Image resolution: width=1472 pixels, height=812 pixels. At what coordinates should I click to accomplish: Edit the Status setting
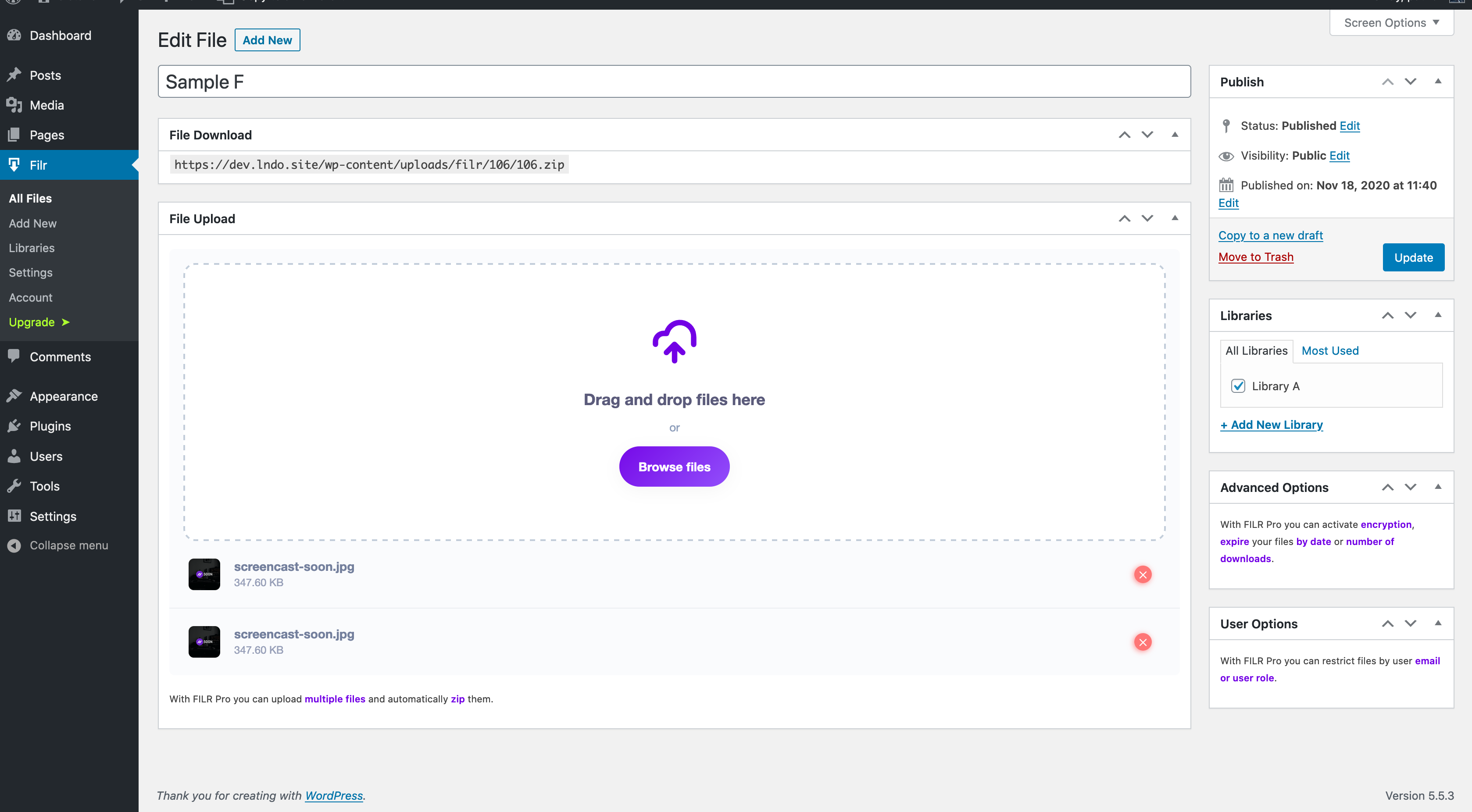pos(1349,126)
